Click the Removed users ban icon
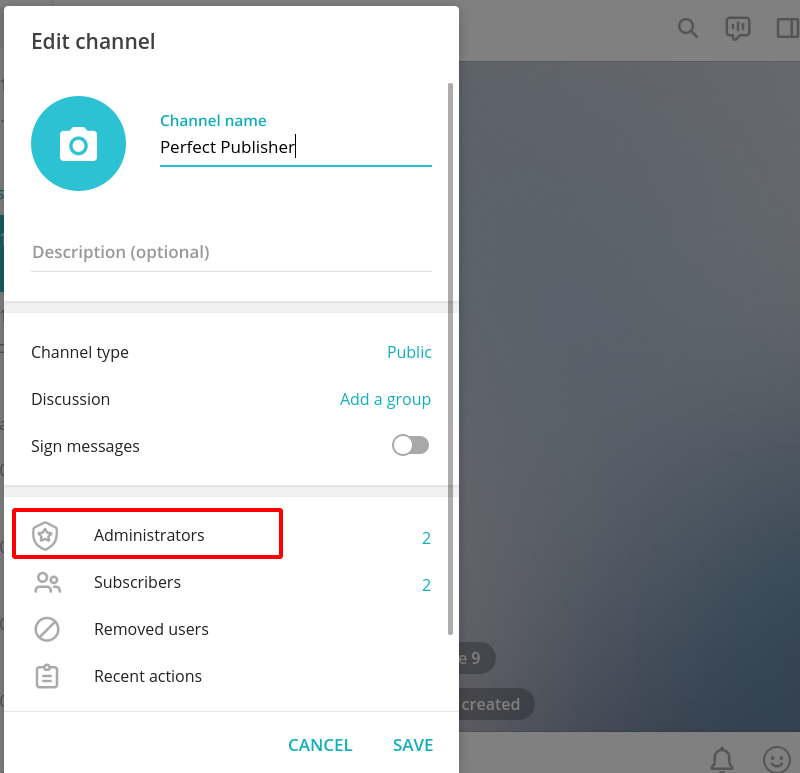Screen dimensions: 800x773 47,629
